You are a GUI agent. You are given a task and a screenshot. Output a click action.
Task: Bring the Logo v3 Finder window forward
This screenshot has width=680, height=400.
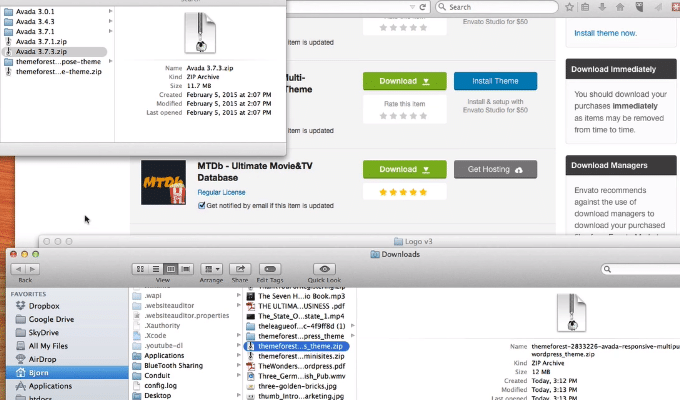pyautogui.click(x=413, y=241)
